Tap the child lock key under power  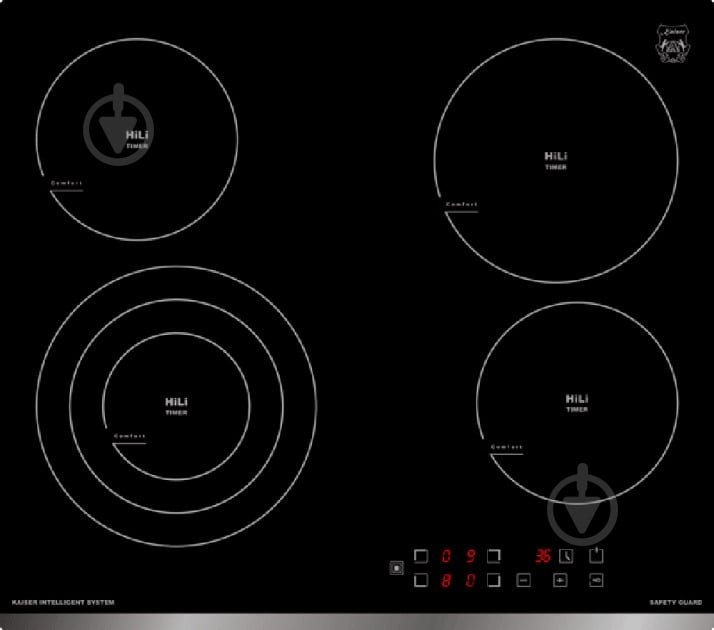pyautogui.click(x=596, y=580)
